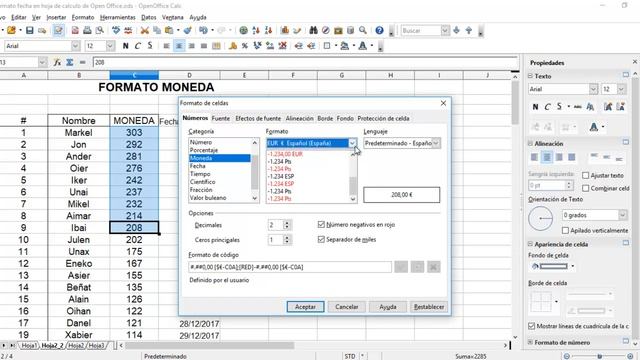
Task: Increase the Decimales spinner value
Action: click(x=287, y=222)
